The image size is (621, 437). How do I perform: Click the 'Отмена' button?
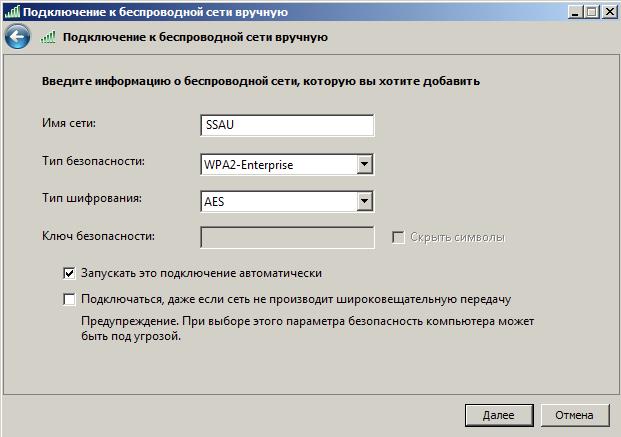tap(575, 415)
